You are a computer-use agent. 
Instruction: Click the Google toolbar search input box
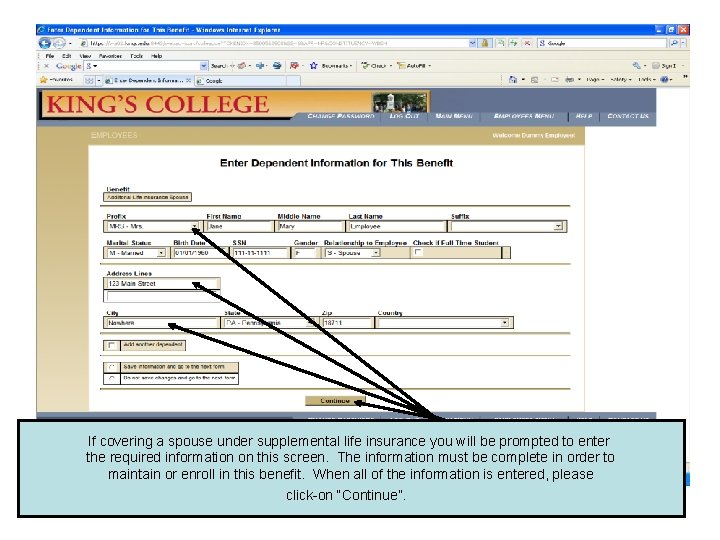pyautogui.click(x=146, y=66)
